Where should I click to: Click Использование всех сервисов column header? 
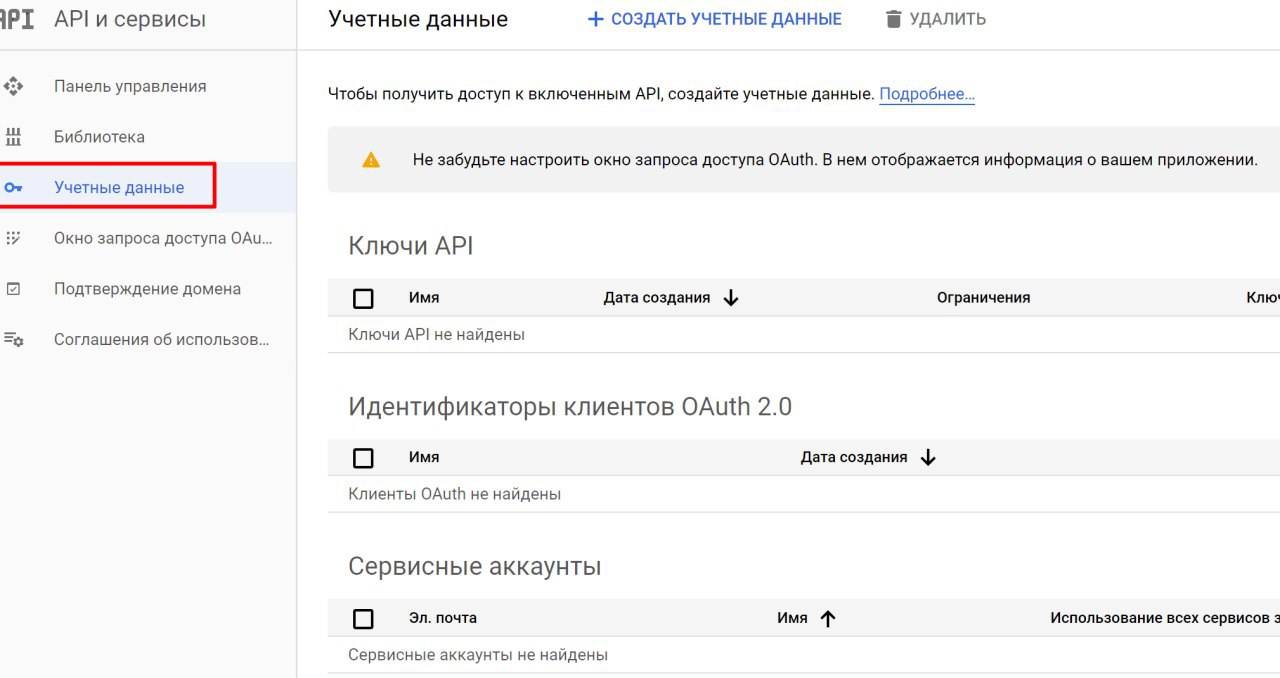[x=1165, y=618]
